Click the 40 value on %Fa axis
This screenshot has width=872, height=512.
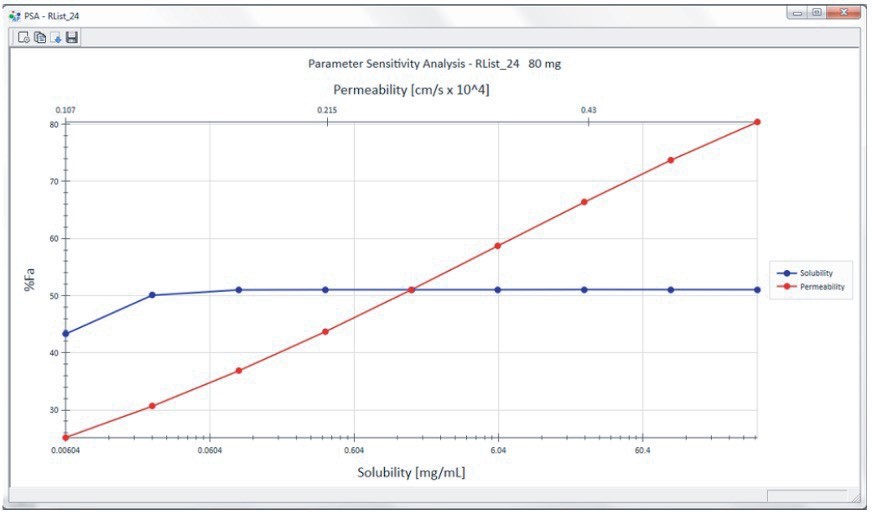point(54,353)
